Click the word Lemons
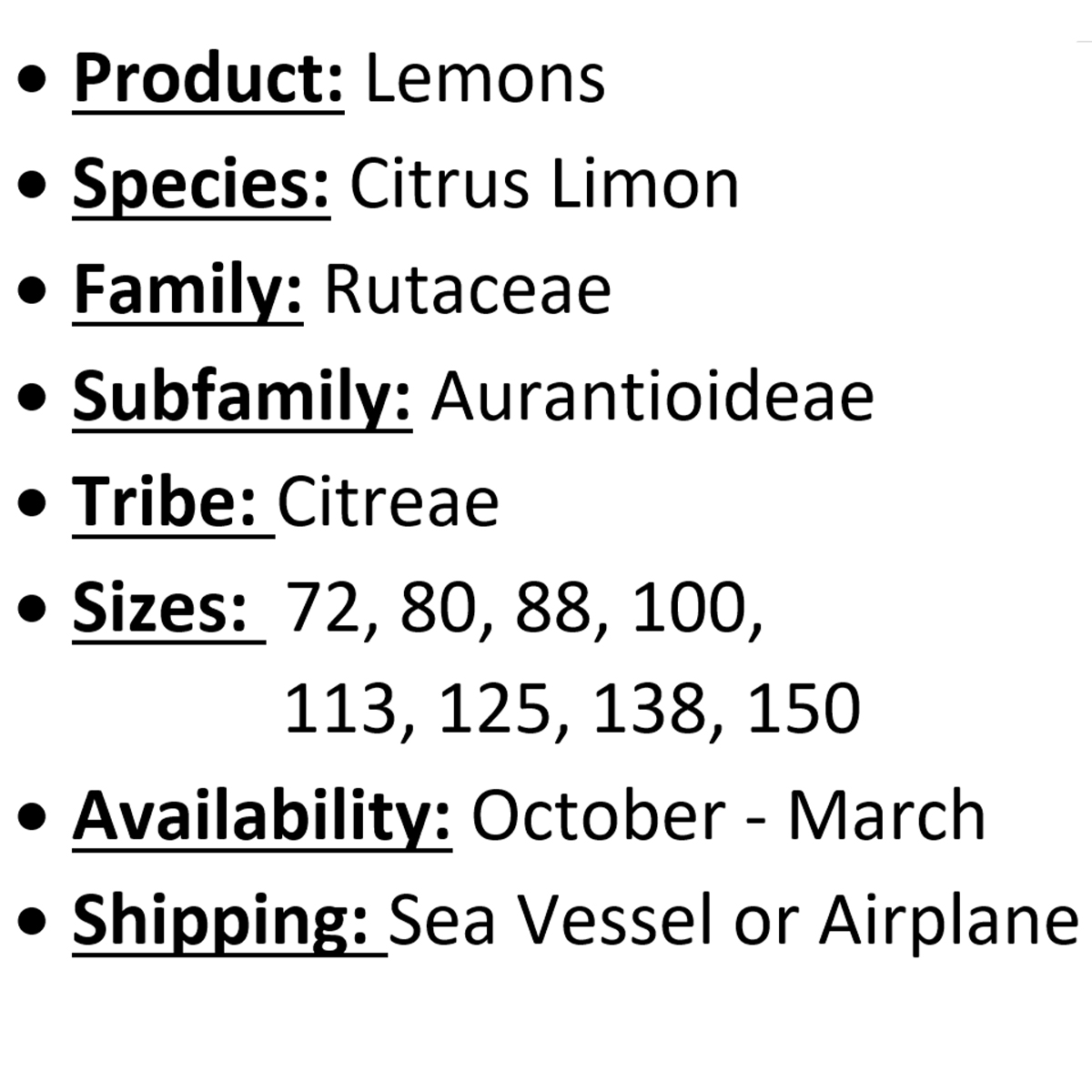This screenshot has width=1092, height=1092. tap(485, 78)
